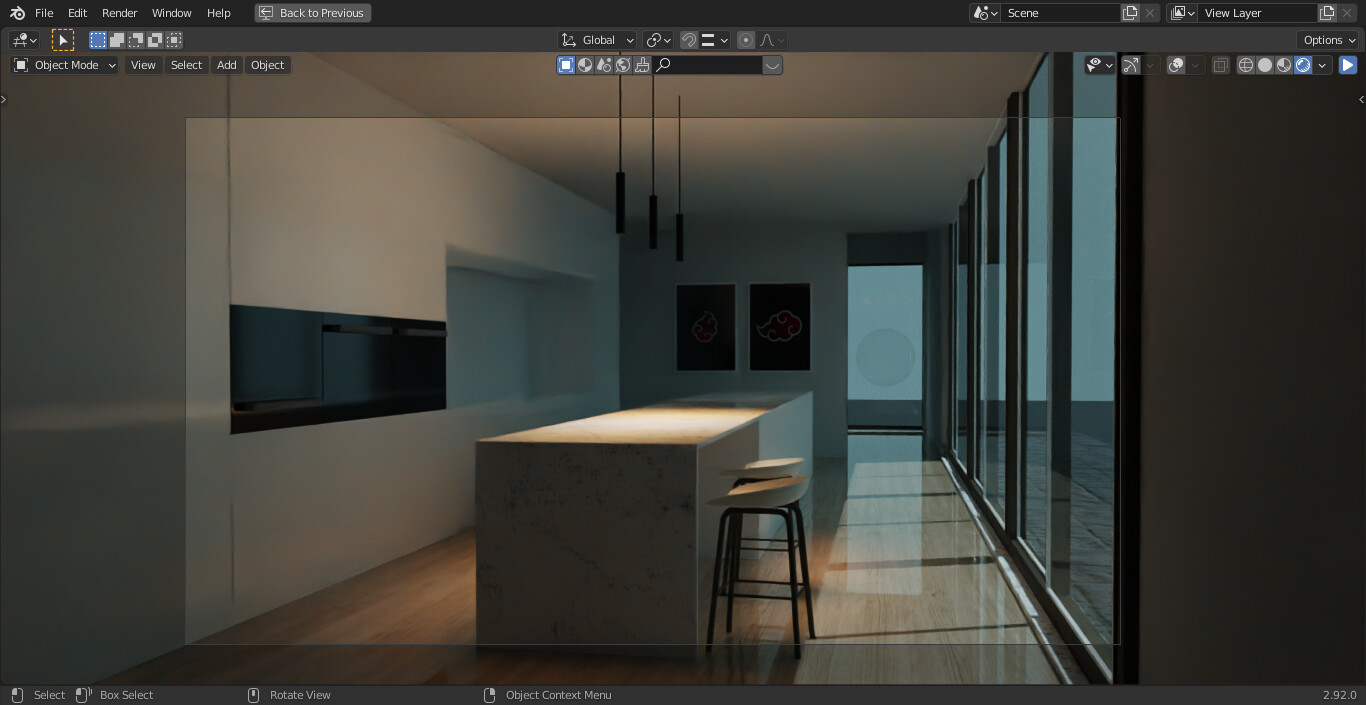This screenshot has height=705, width=1366.
Task: Open the Render menu
Action: 119,13
